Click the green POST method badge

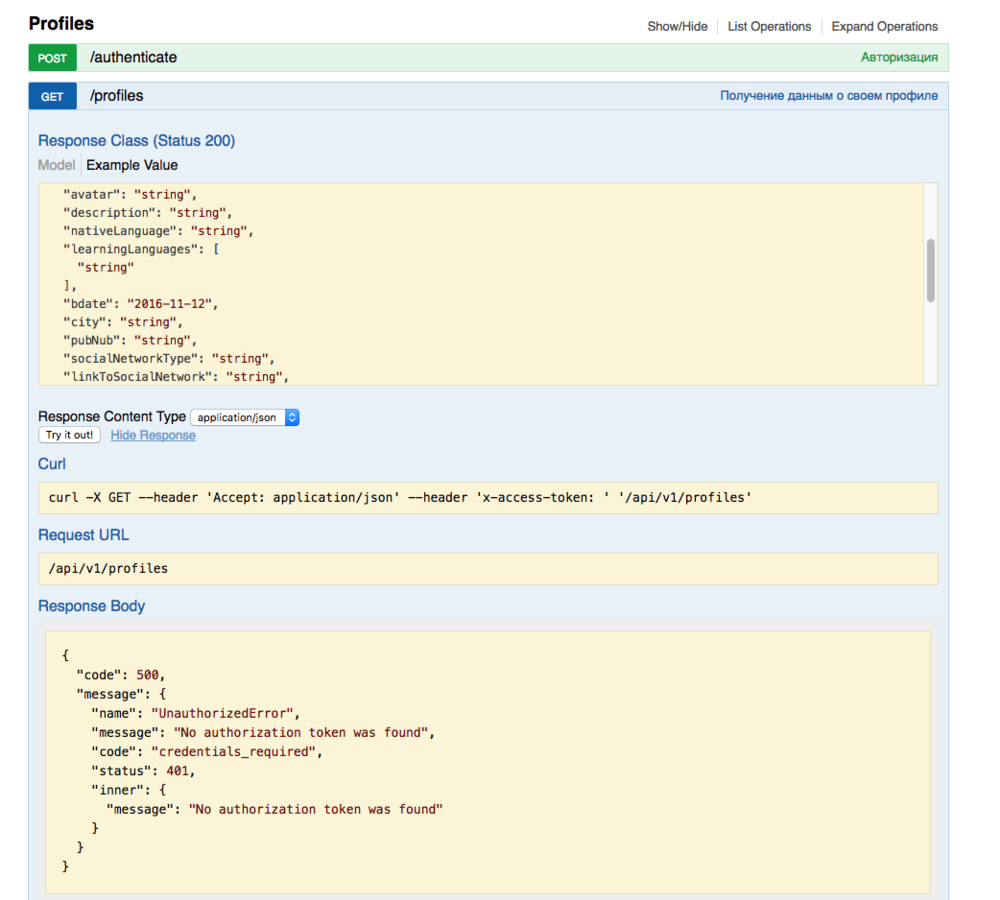tap(52, 58)
